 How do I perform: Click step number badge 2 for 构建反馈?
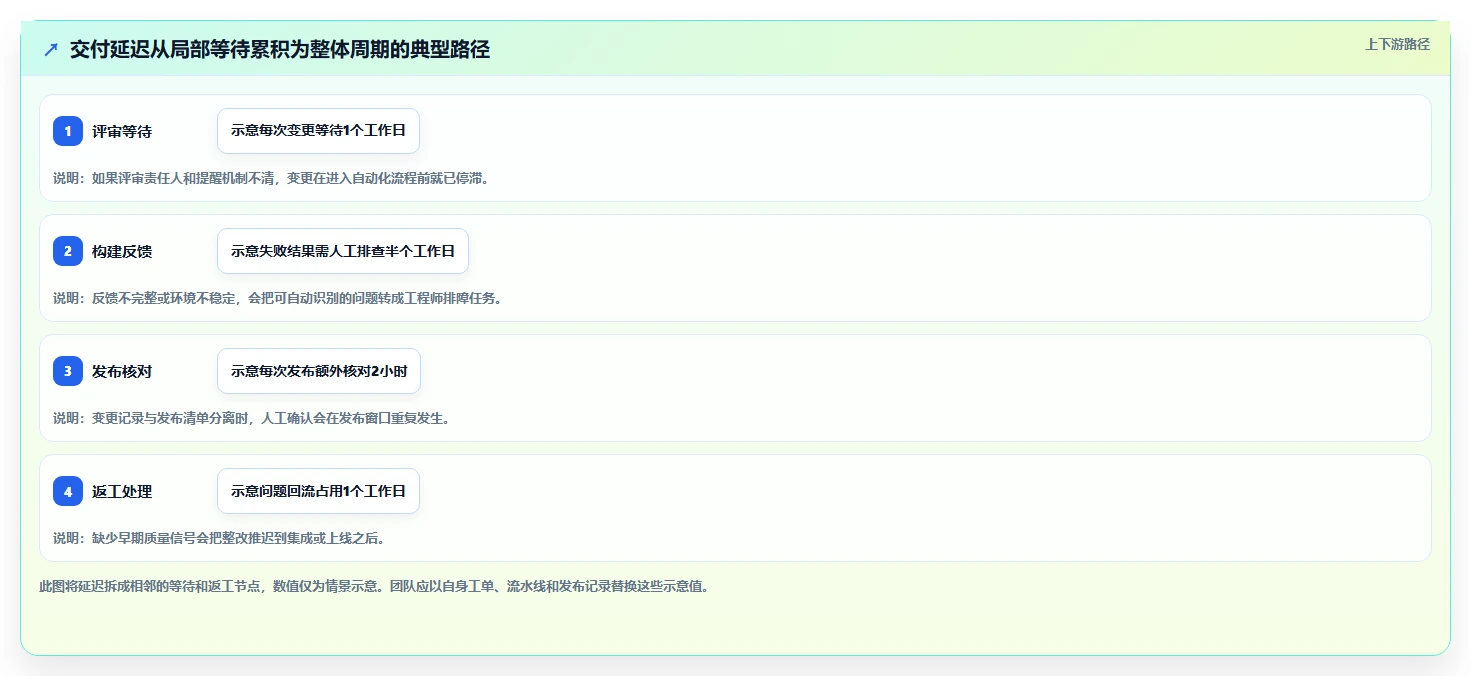tap(68, 251)
